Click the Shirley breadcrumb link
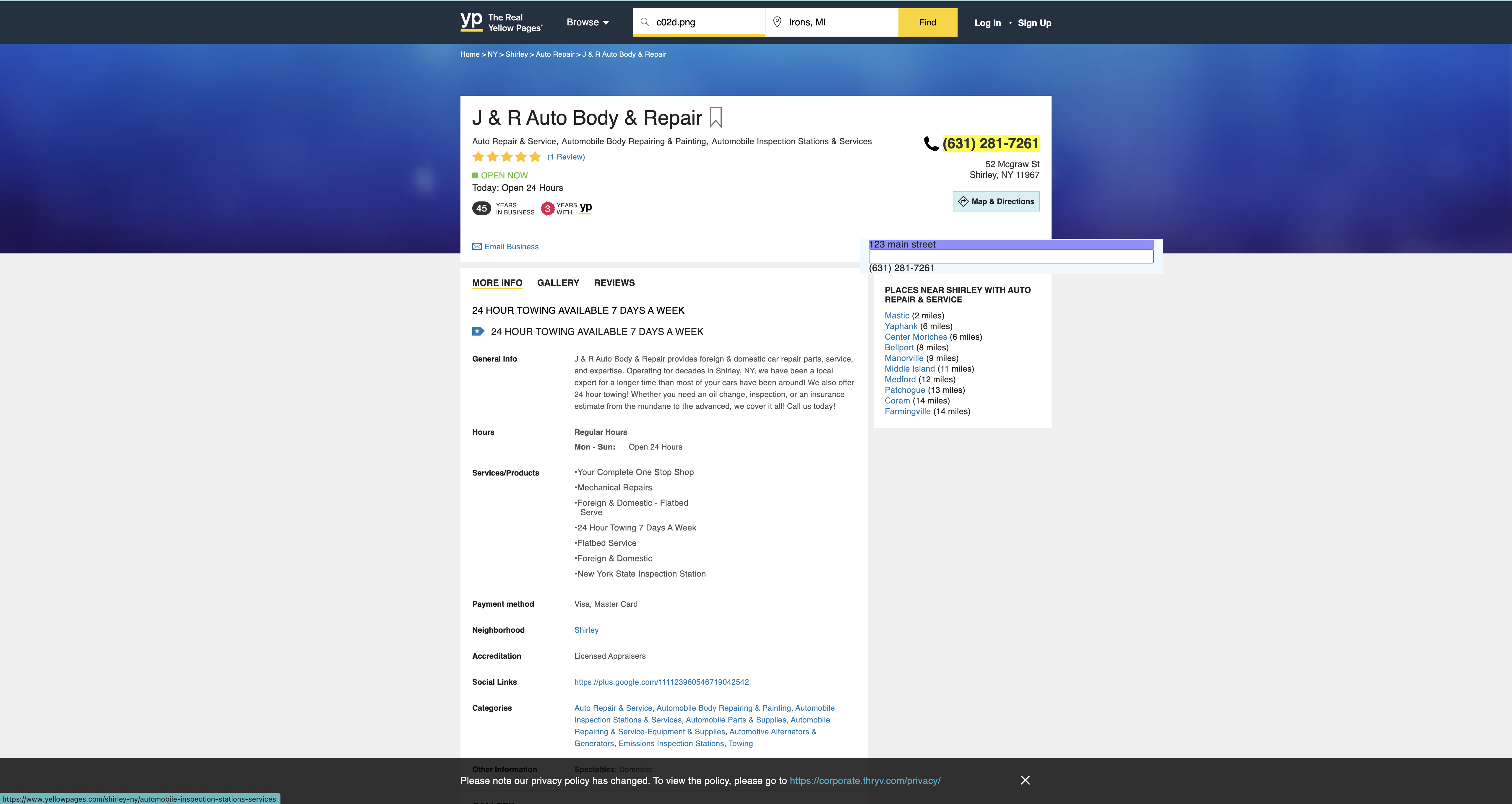Viewport: 1512px width, 804px height. [x=516, y=55]
